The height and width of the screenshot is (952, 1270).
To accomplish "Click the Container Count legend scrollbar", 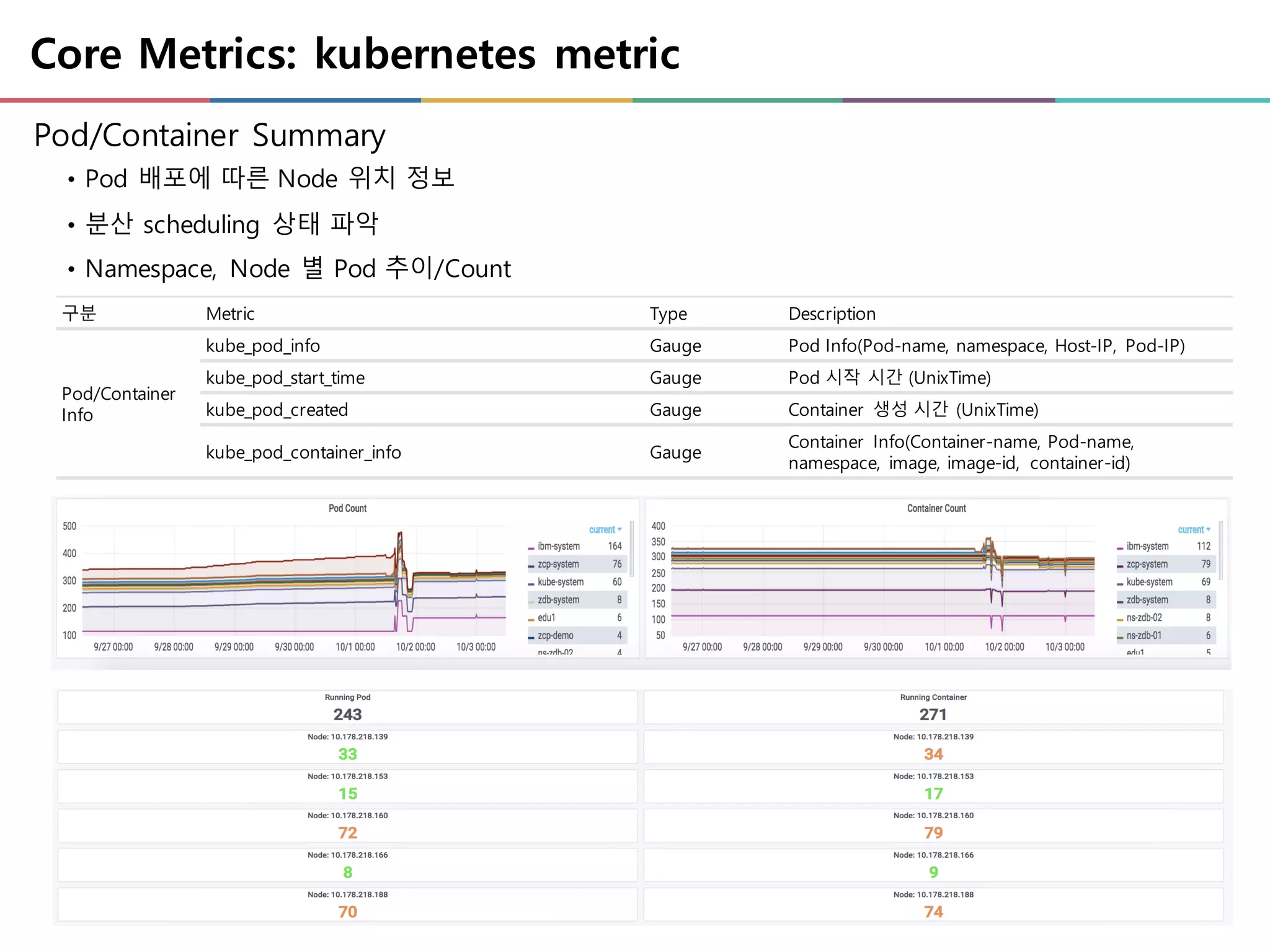I will click(1220, 550).
